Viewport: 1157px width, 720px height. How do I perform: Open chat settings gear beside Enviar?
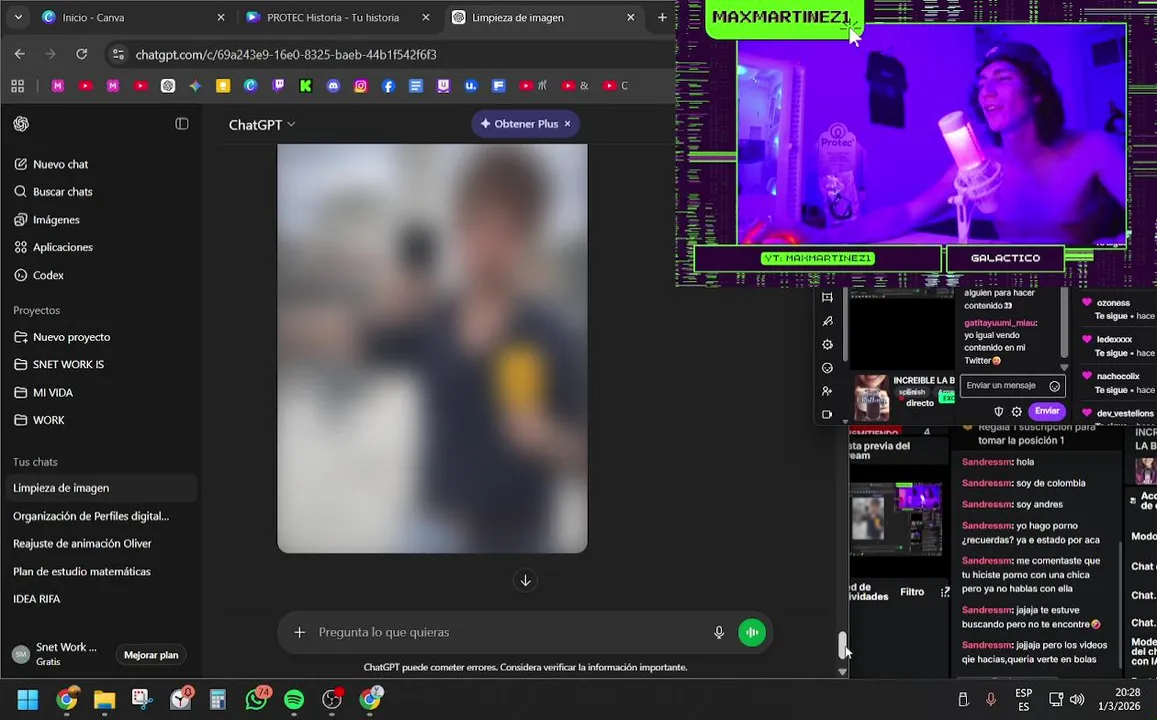(x=1017, y=412)
